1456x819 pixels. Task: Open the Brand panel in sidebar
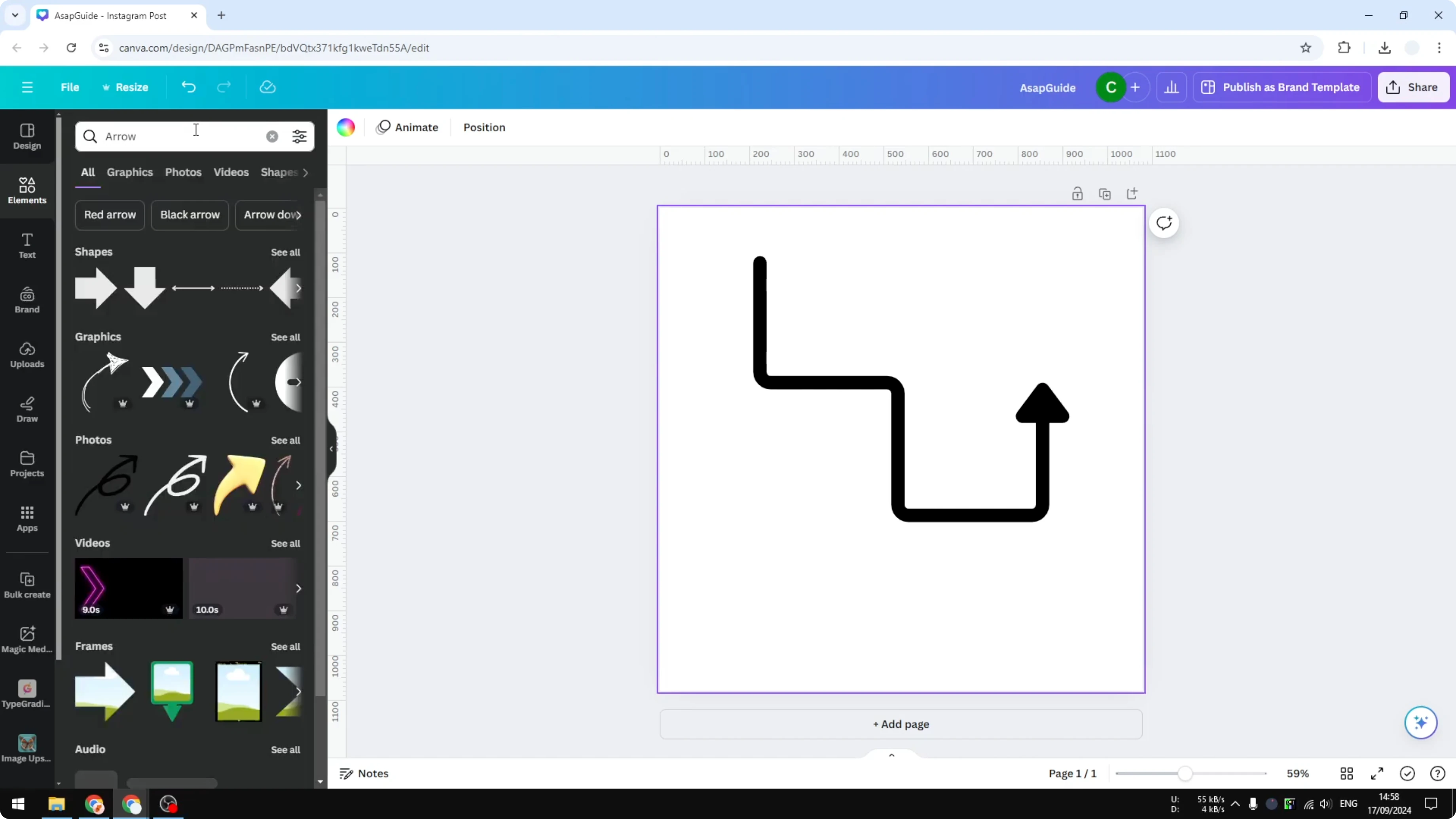pos(27,300)
